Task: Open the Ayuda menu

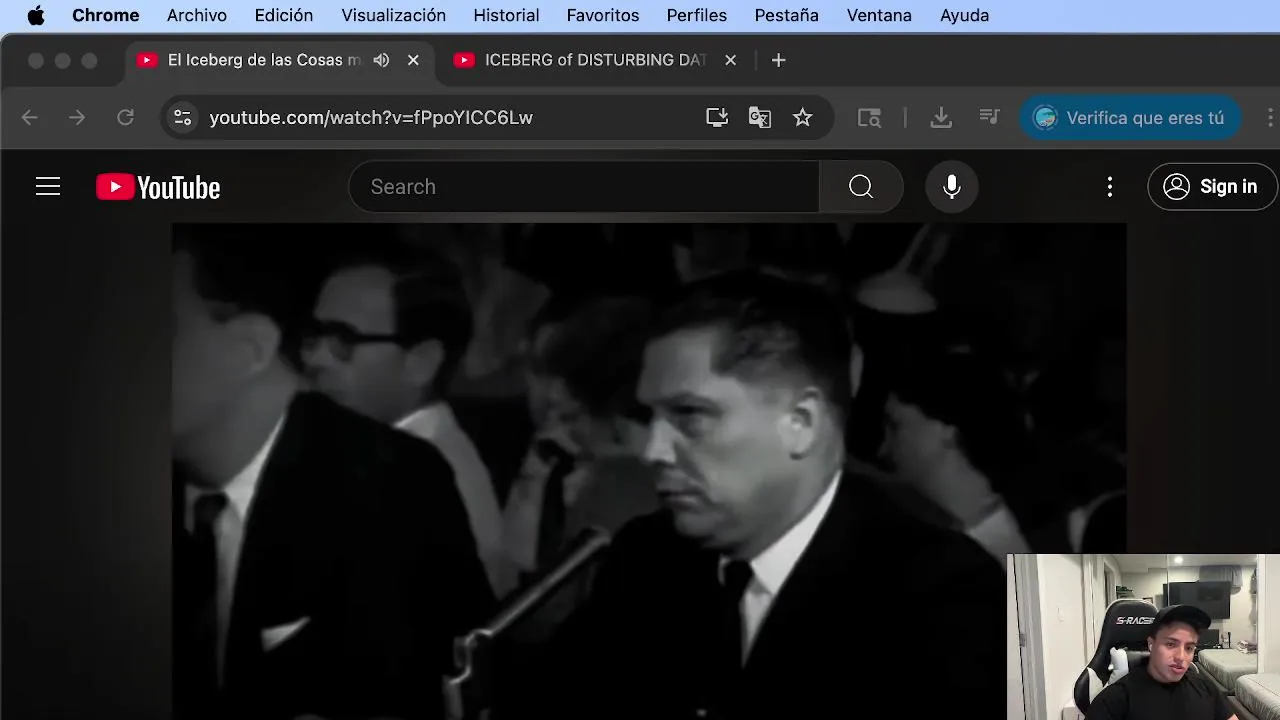Action: [964, 15]
